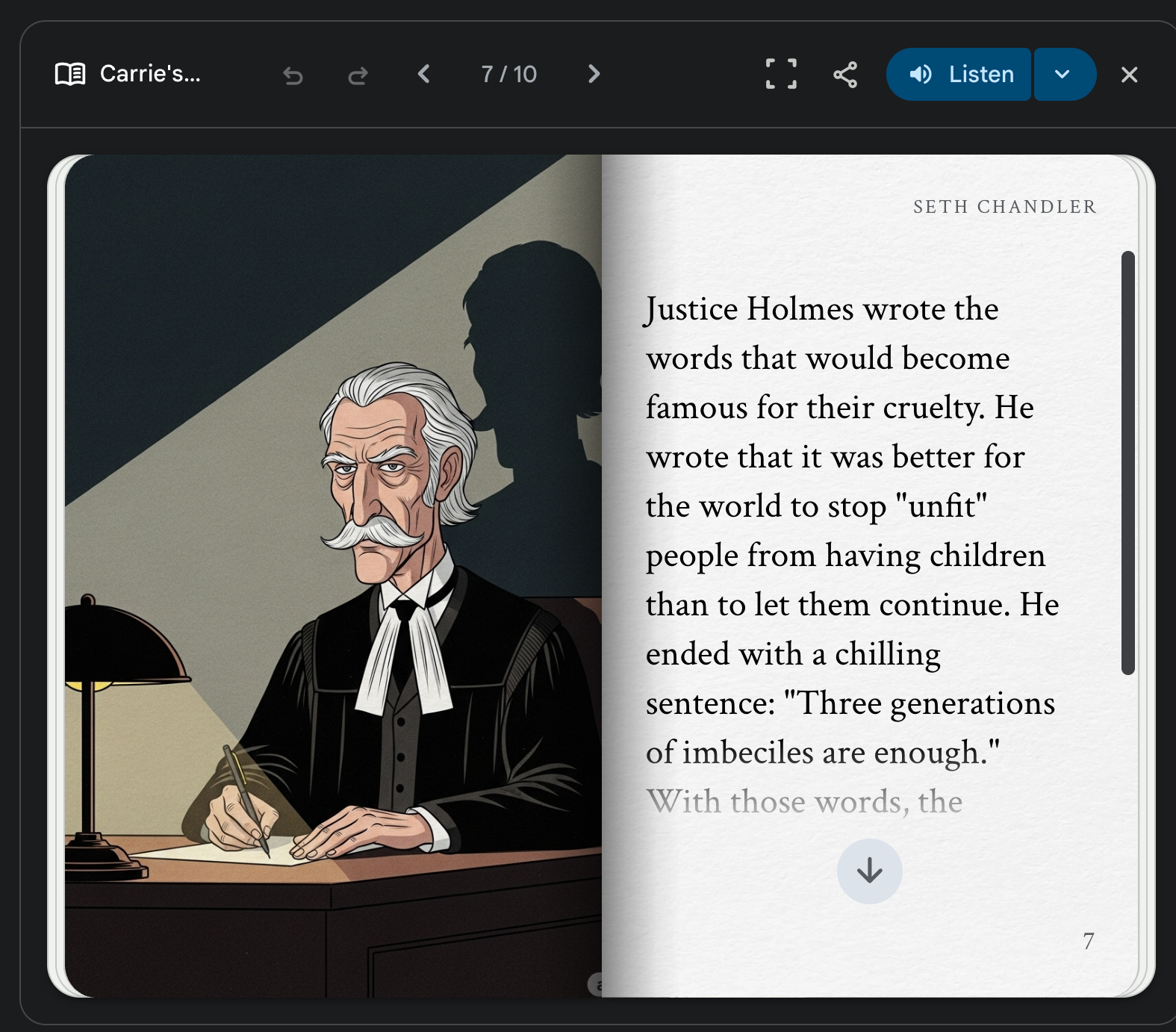Start narration with the Listen button
This screenshot has height=1032, width=1176.
tap(959, 74)
